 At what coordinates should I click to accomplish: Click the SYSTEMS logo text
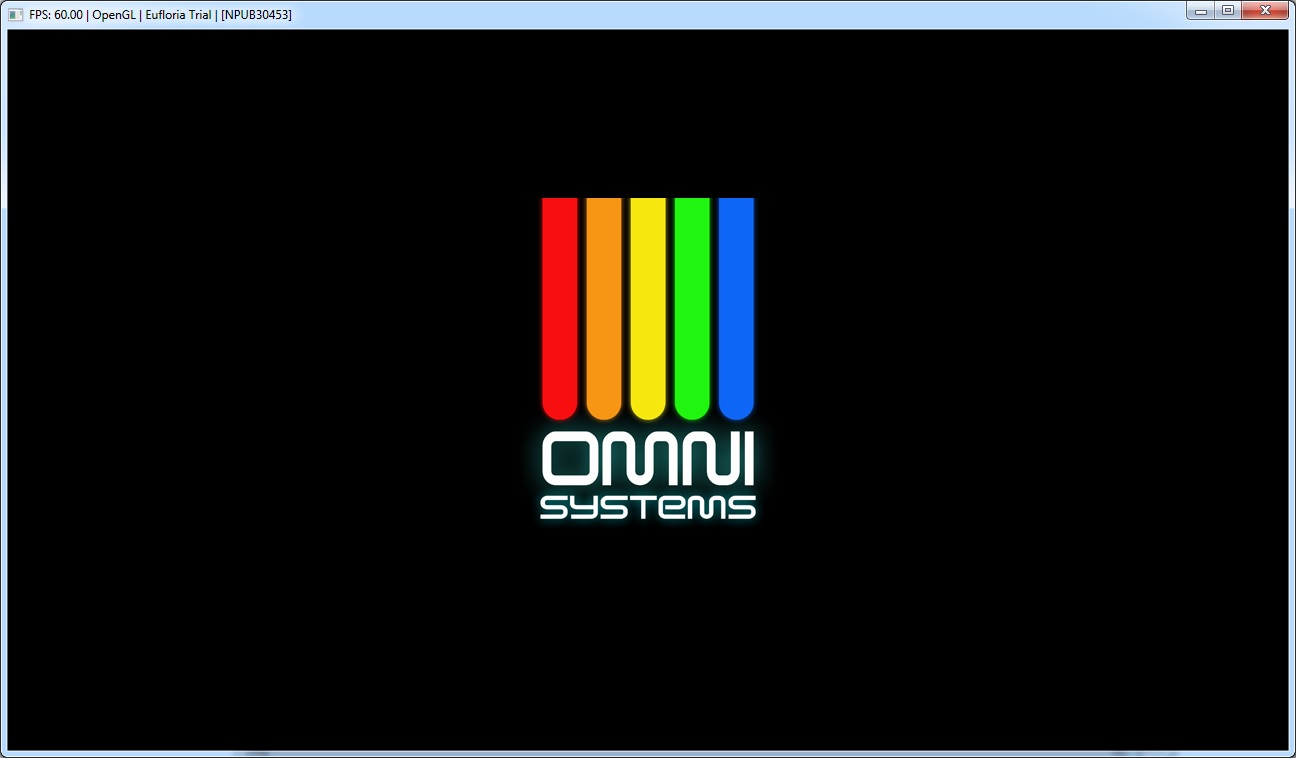(x=648, y=506)
